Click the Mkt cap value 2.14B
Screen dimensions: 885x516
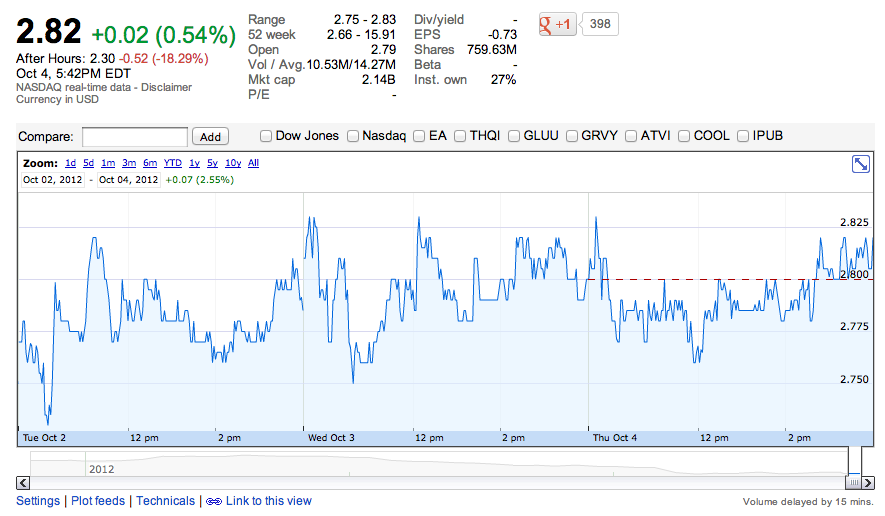[379, 80]
